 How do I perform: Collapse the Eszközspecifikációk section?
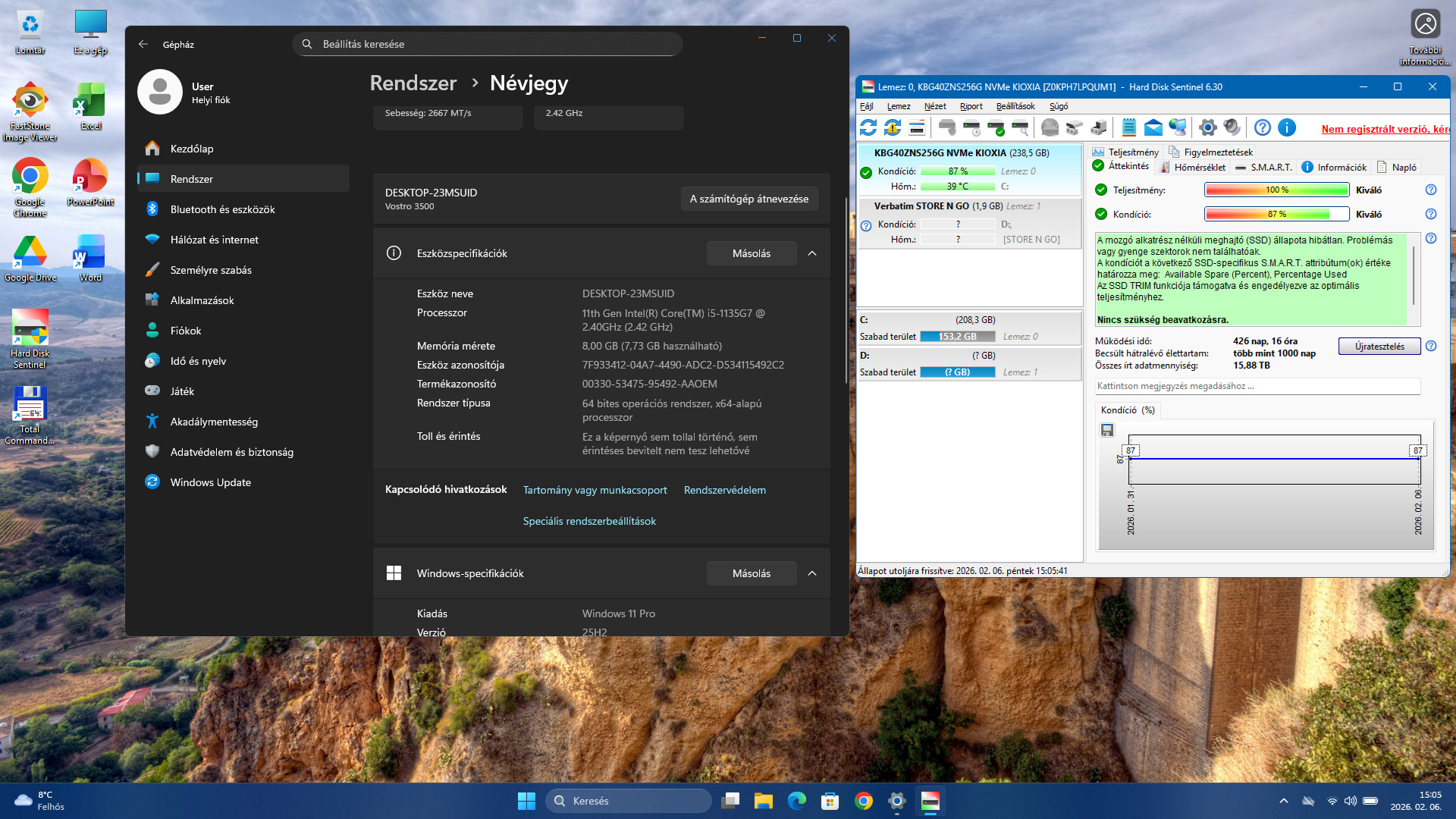[x=812, y=253]
